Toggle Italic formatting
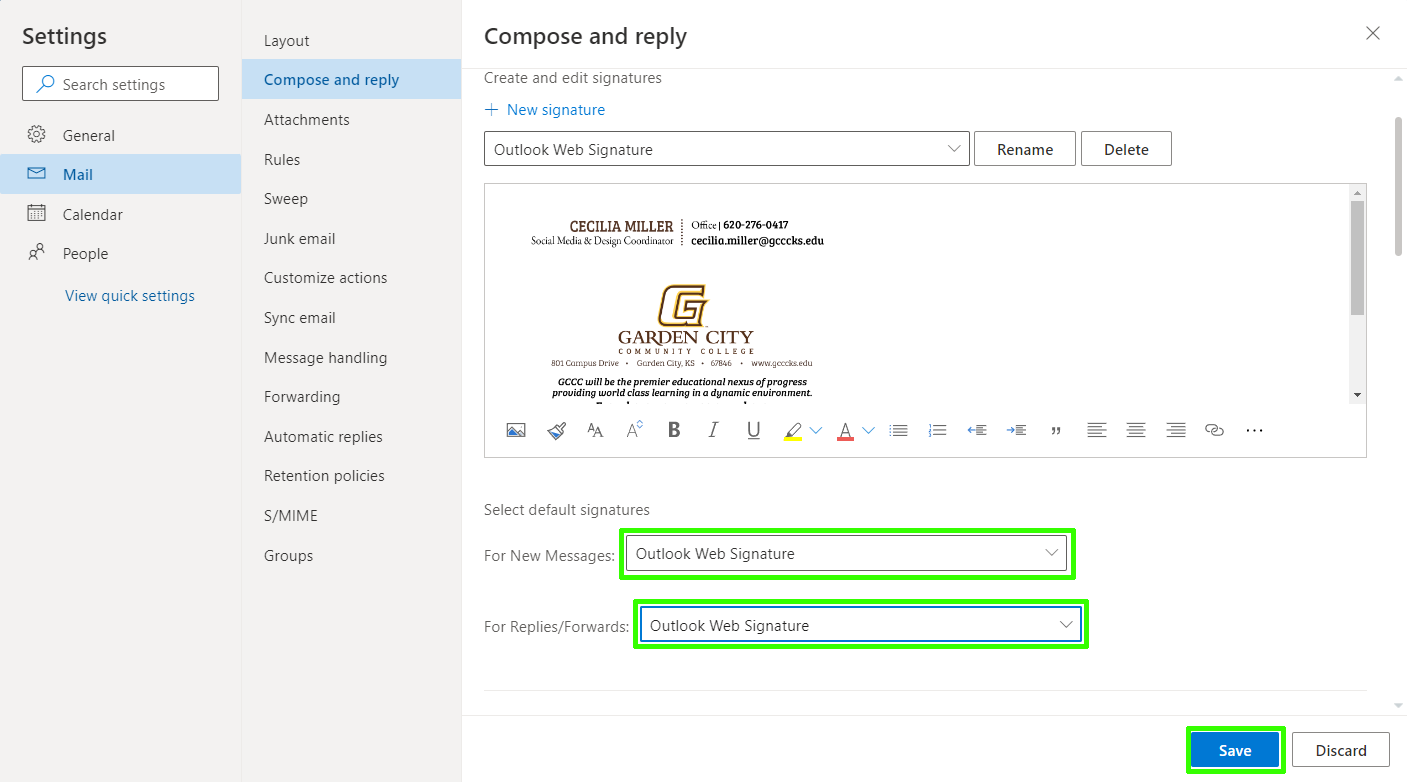The image size is (1407, 782). click(x=713, y=430)
